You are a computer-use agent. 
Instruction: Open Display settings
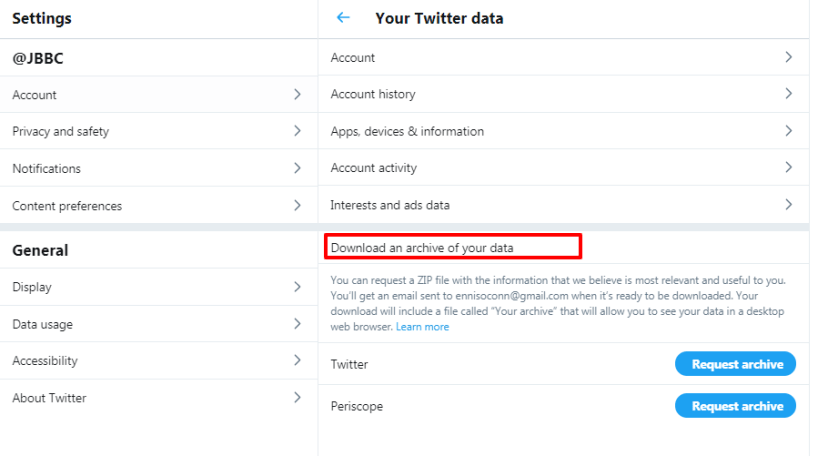tap(32, 287)
